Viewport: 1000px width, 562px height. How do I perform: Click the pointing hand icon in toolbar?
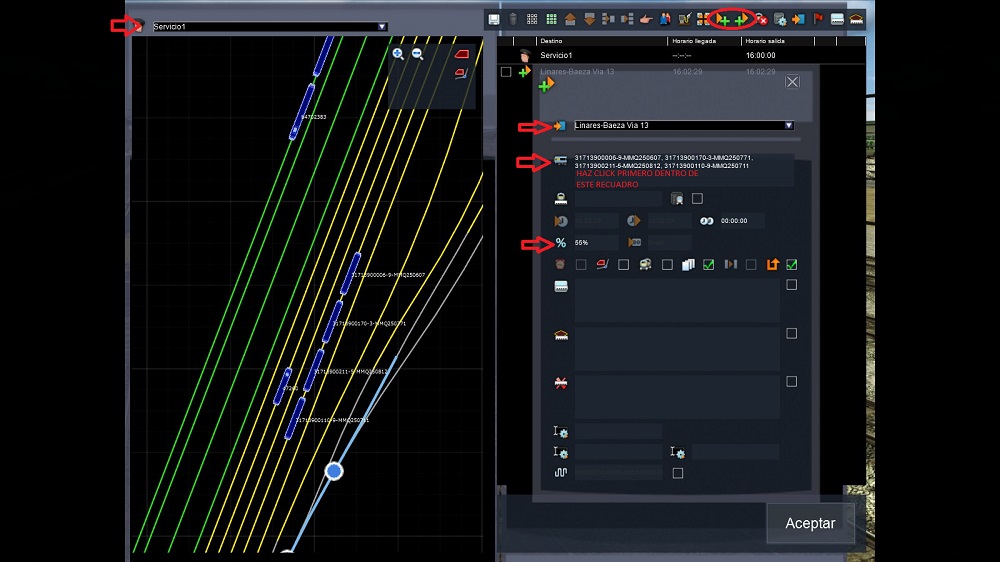coord(646,20)
